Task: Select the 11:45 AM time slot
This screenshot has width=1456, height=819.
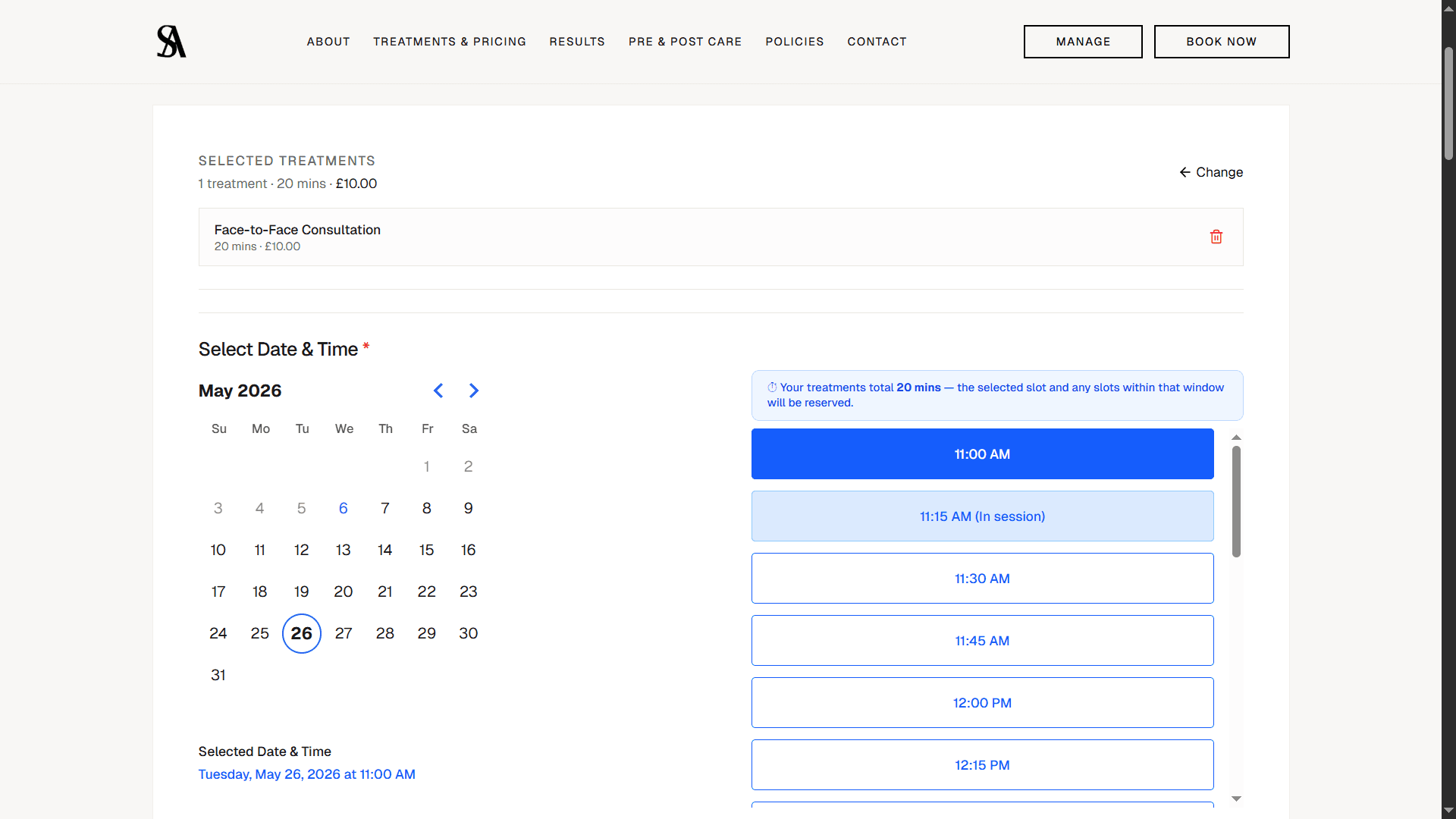Action: click(x=982, y=640)
